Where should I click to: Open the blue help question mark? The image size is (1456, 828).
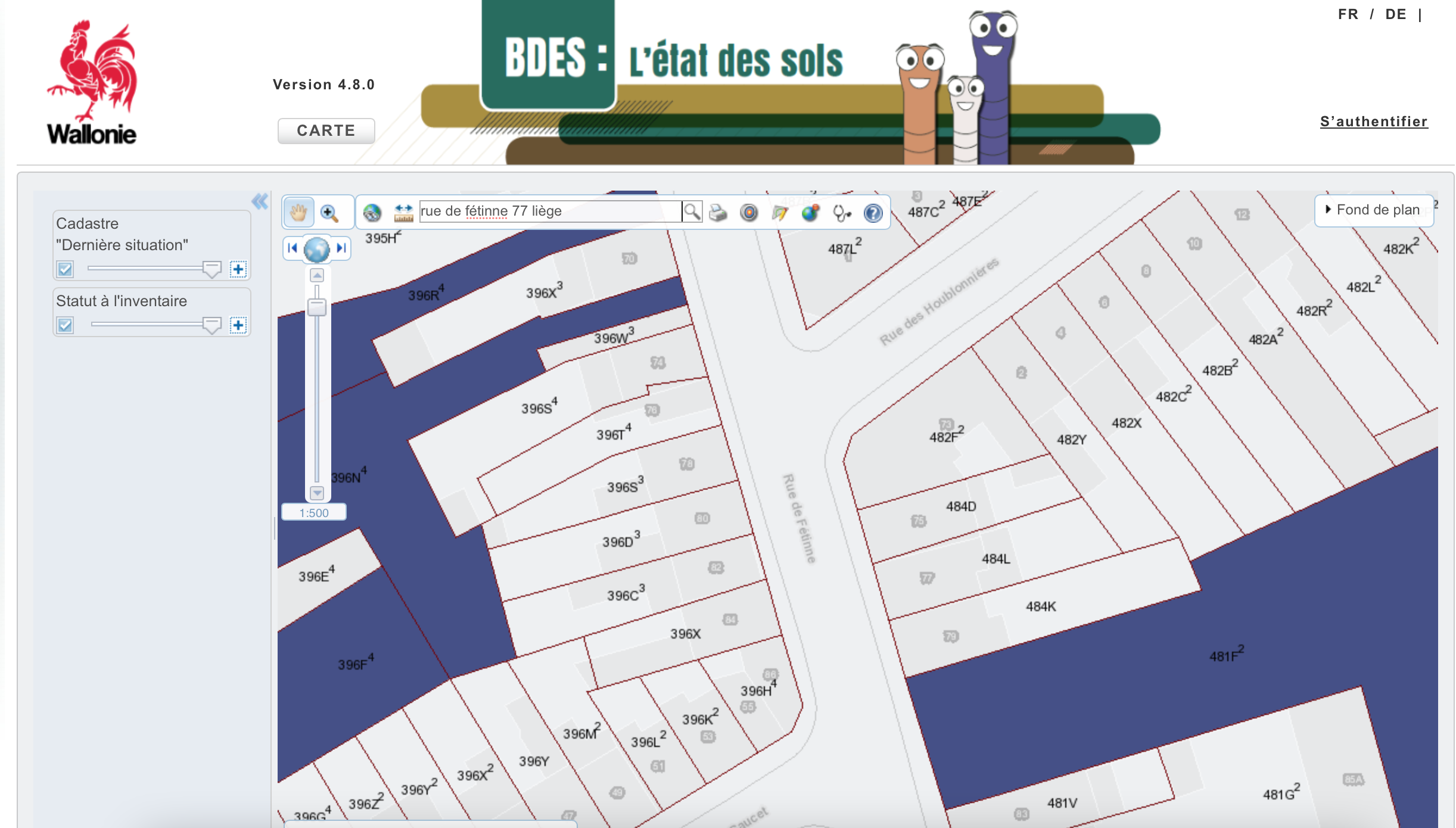(873, 213)
